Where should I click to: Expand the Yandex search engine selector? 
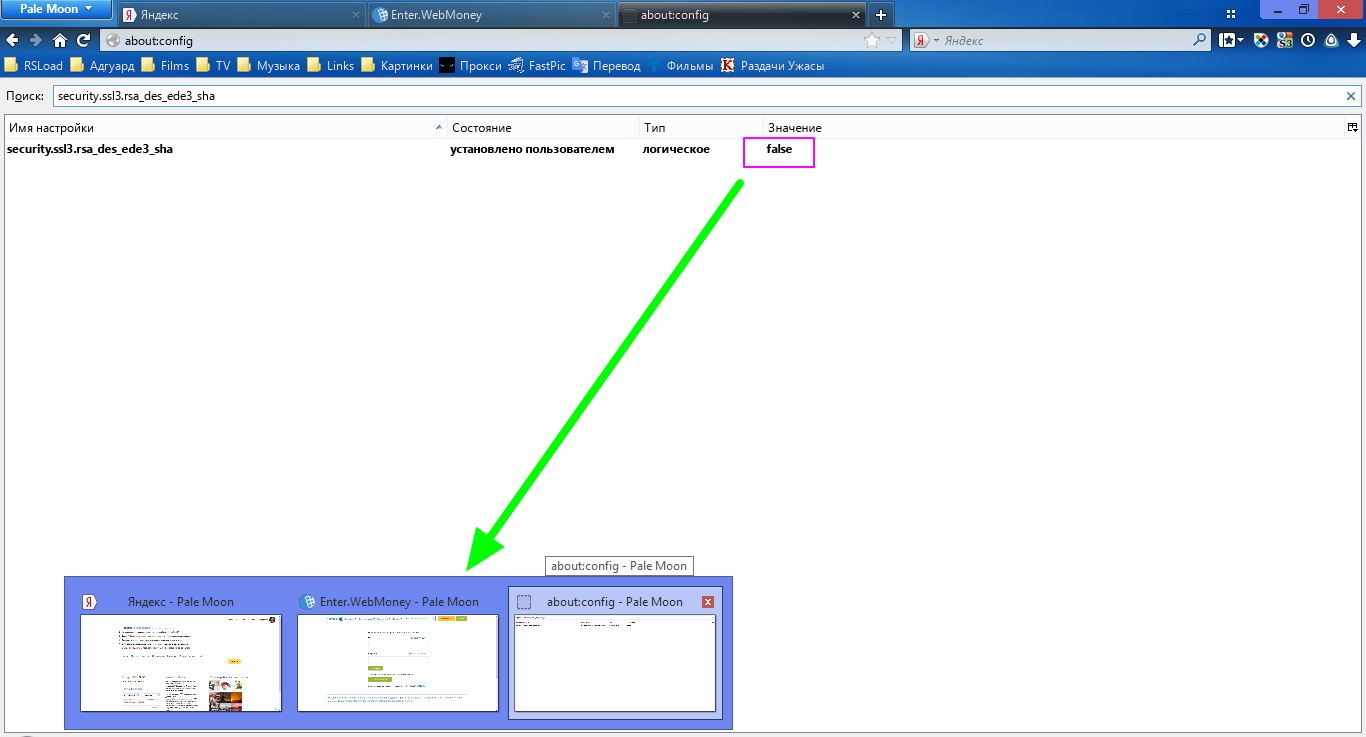point(927,41)
